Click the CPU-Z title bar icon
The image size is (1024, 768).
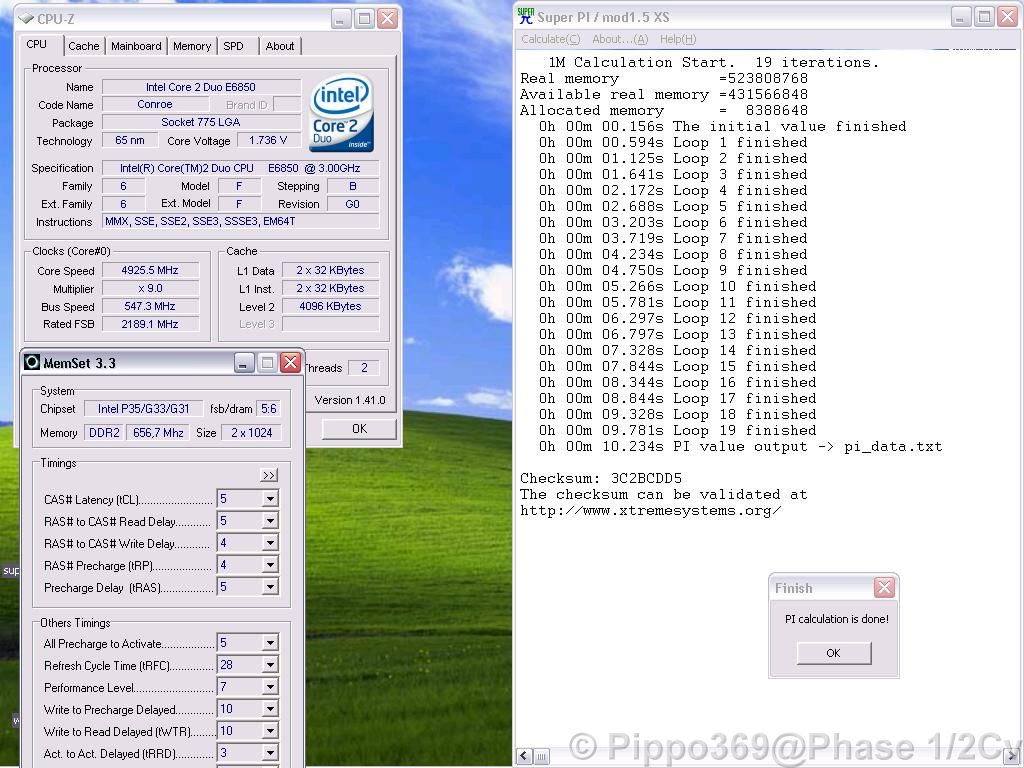pyautogui.click(x=26, y=18)
